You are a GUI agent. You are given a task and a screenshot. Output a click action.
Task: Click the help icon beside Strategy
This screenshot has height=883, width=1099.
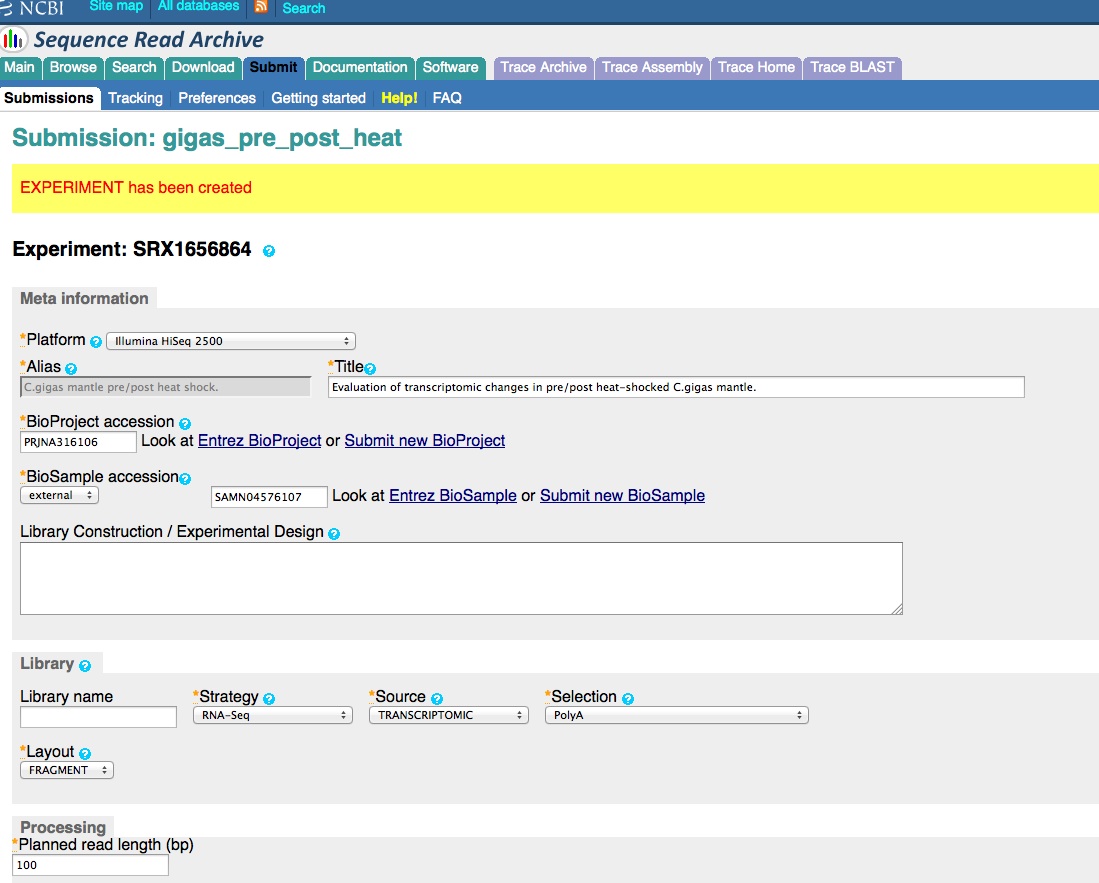pyautogui.click(x=269, y=699)
